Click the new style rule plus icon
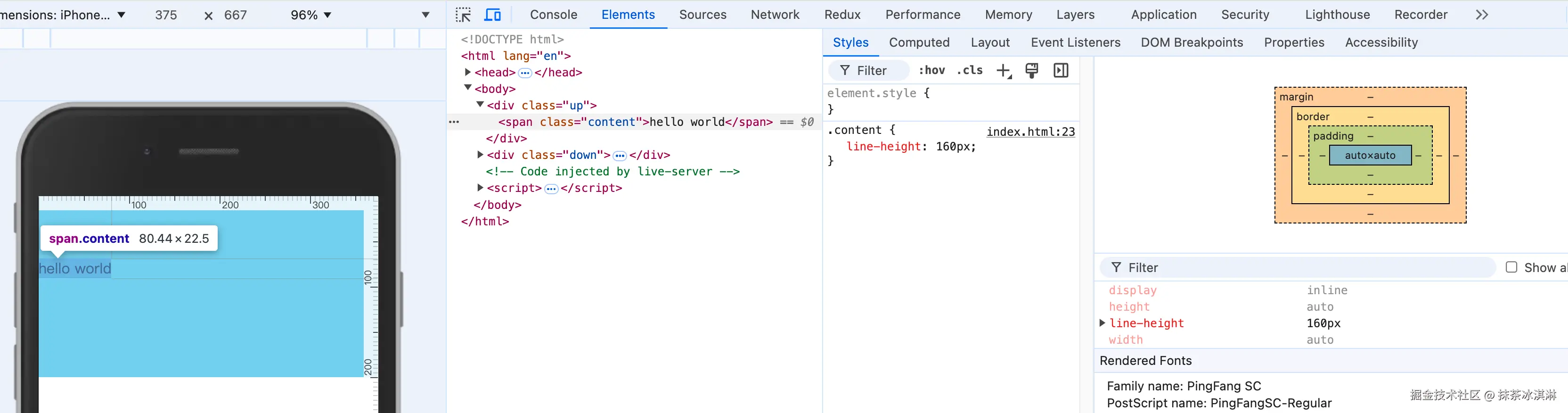This screenshot has height=413, width=1568. click(x=1004, y=71)
